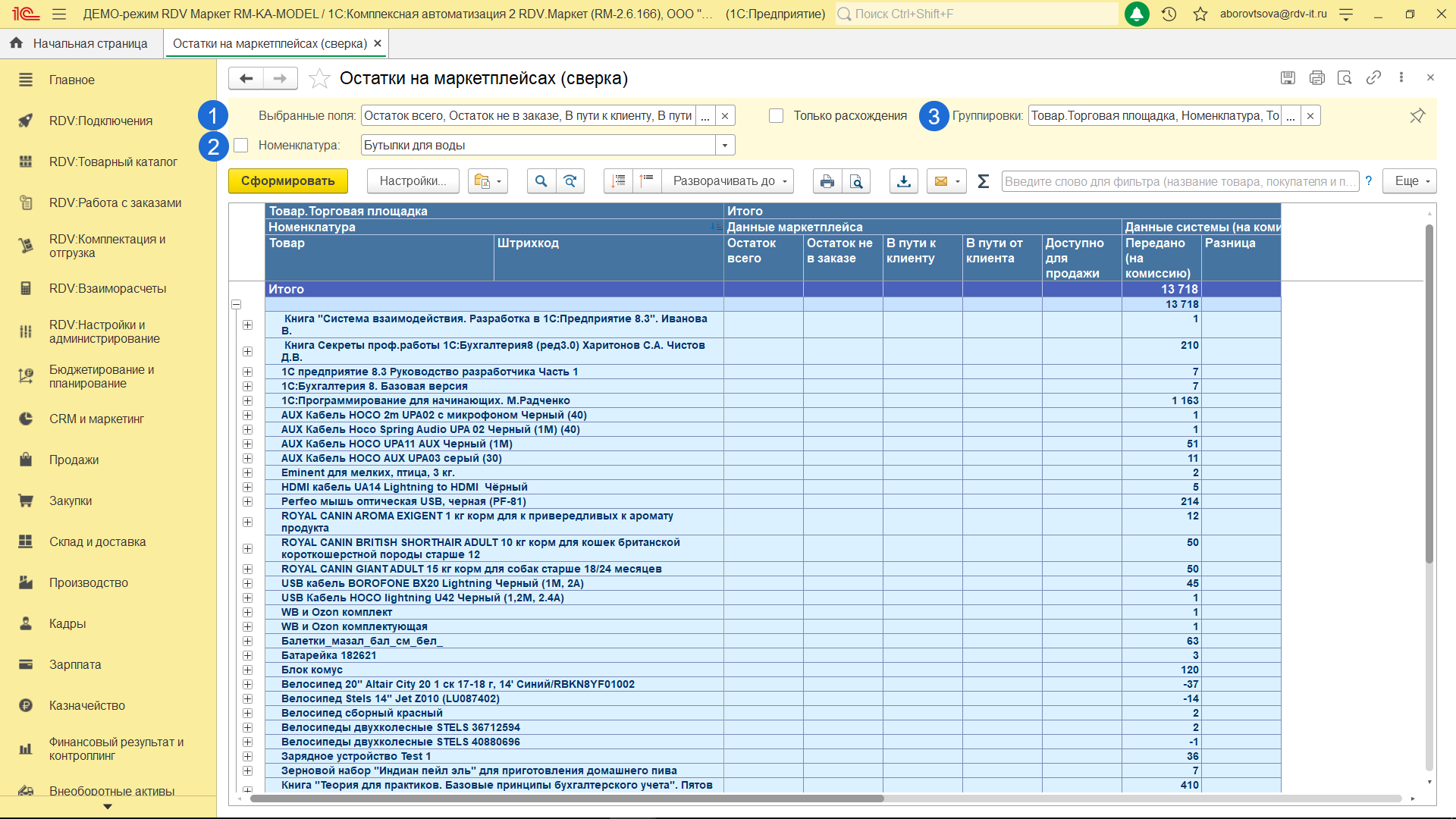
Task: Expand the Блок комус row
Action: point(247,670)
